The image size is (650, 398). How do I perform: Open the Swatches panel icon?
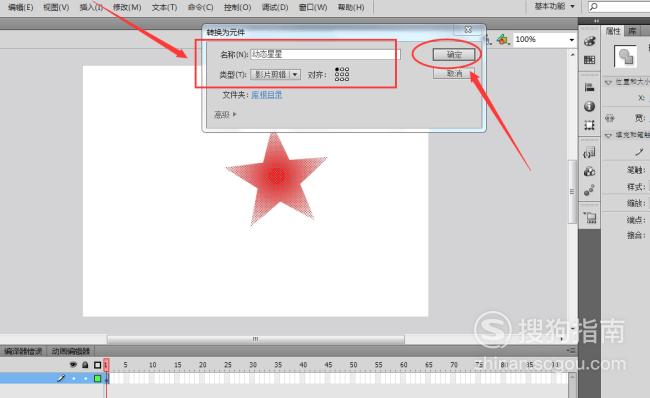[x=589, y=60]
